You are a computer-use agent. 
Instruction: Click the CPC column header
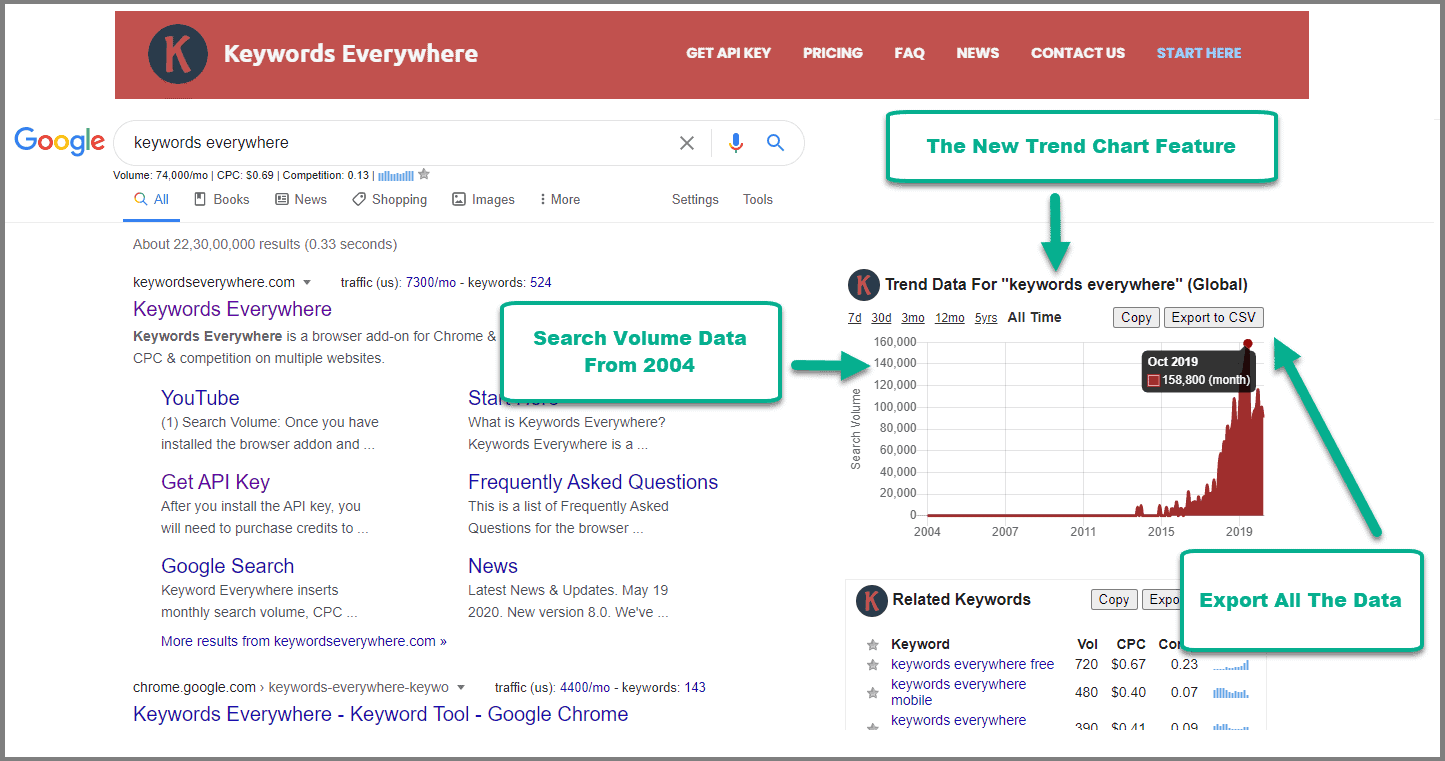pyautogui.click(x=1131, y=644)
